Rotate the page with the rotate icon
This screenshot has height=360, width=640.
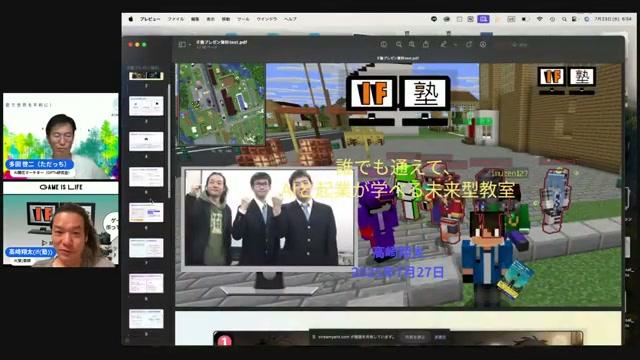pyautogui.click(x=469, y=44)
